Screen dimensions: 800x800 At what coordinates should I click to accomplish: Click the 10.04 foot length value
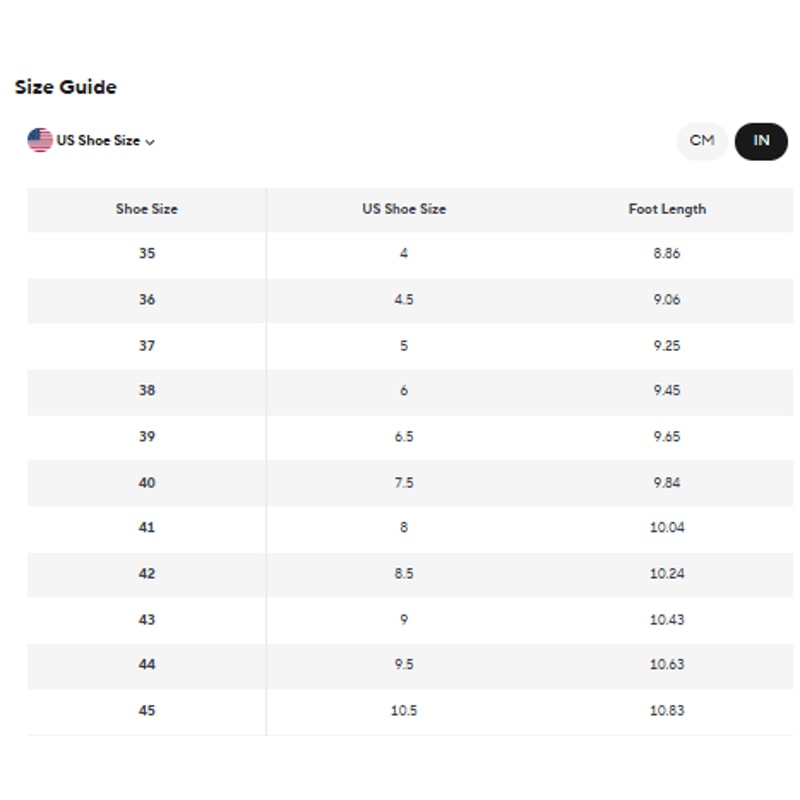[667, 528]
